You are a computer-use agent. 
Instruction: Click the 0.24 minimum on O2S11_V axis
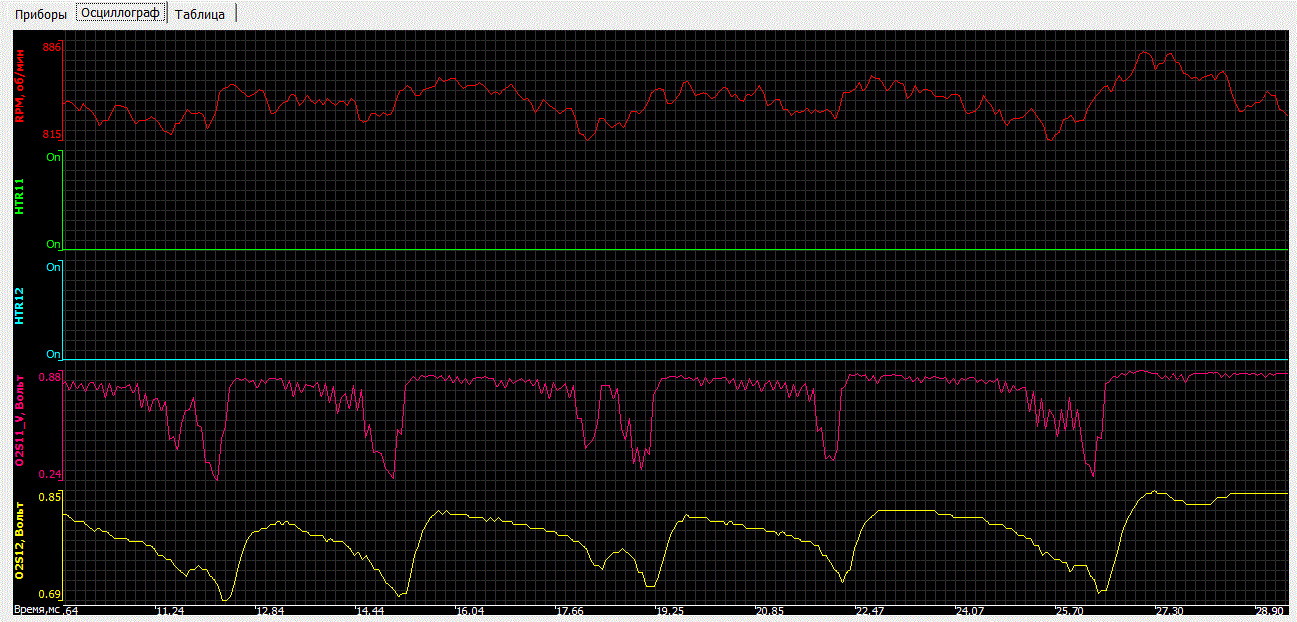point(50,474)
